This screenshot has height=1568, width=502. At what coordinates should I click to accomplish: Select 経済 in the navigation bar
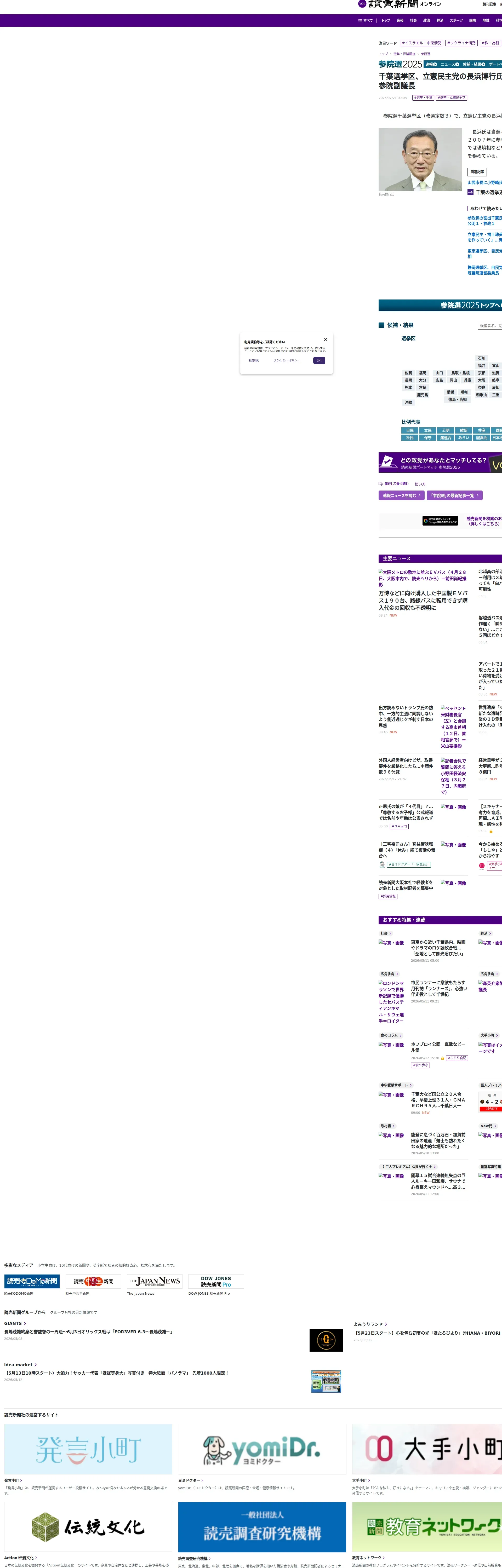click(x=440, y=21)
